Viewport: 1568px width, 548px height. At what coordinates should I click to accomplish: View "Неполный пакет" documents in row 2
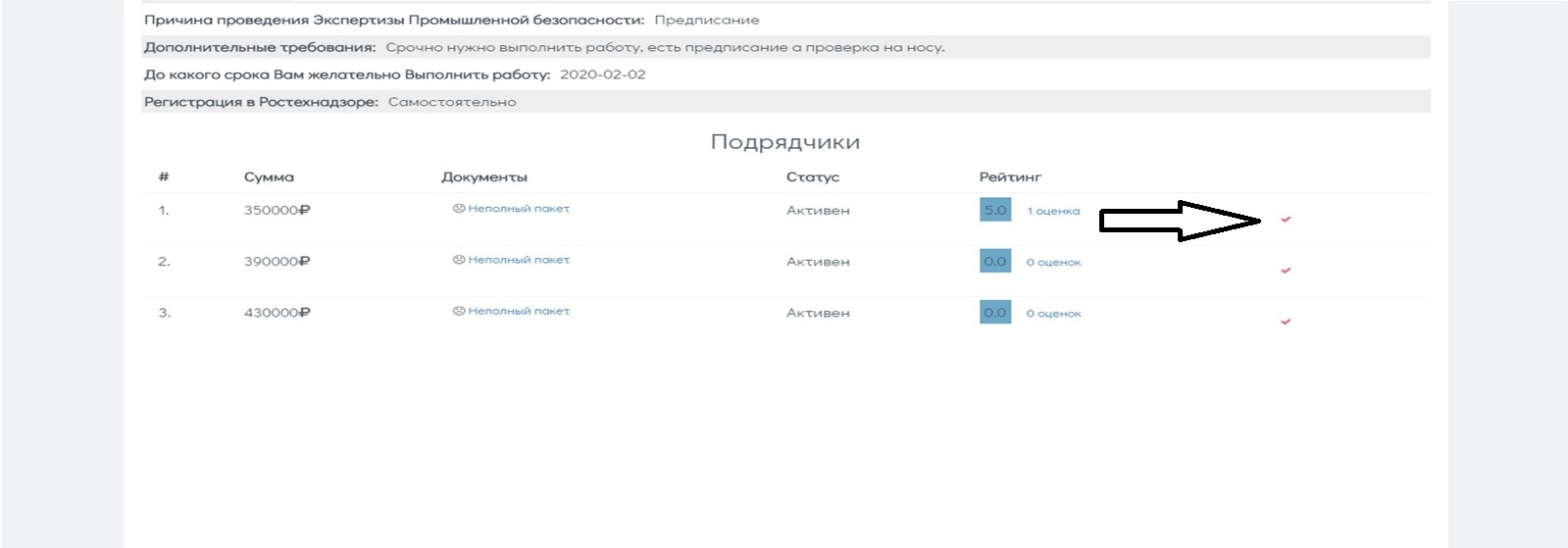[519, 260]
